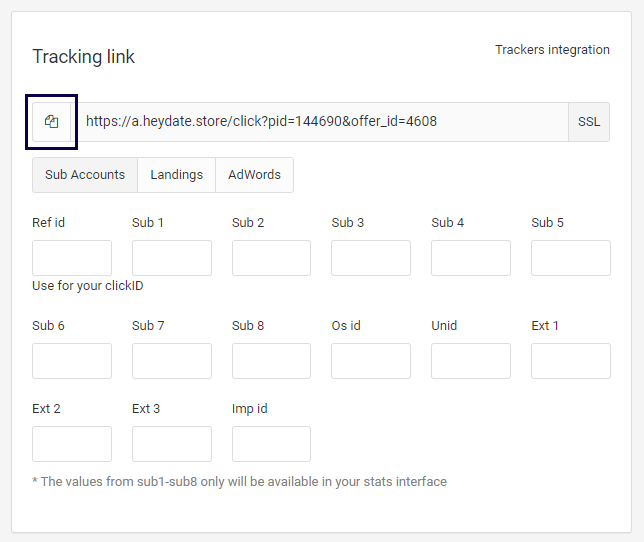Image resolution: width=644 pixels, height=542 pixels.
Task: Select the Unid input box
Action: point(471,361)
